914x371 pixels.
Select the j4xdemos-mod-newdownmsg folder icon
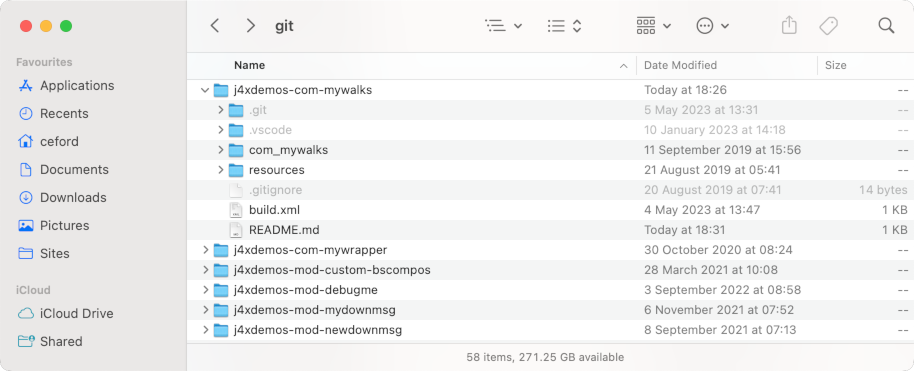pyautogui.click(x=220, y=330)
